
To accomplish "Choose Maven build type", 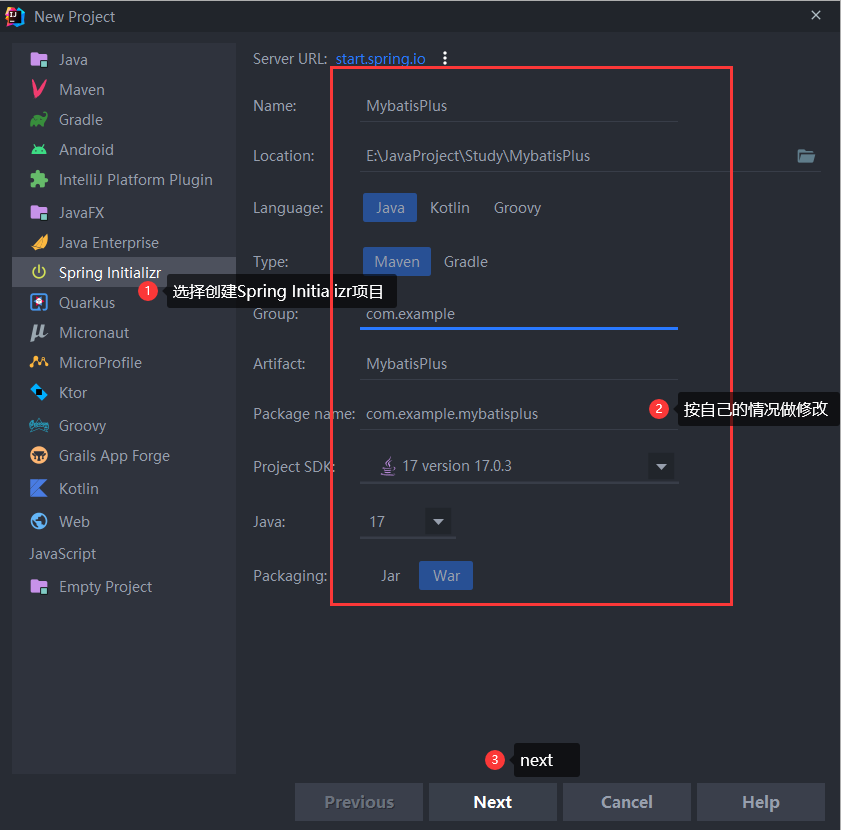I will click(397, 262).
